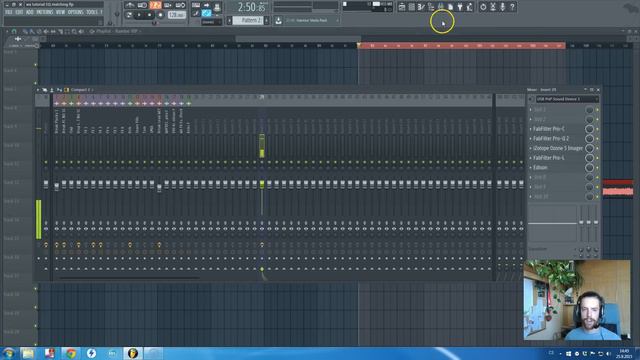This screenshot has width=640, height=360.
Task: Open the PATTERNS menu
Action: click(x=44, y=12)
